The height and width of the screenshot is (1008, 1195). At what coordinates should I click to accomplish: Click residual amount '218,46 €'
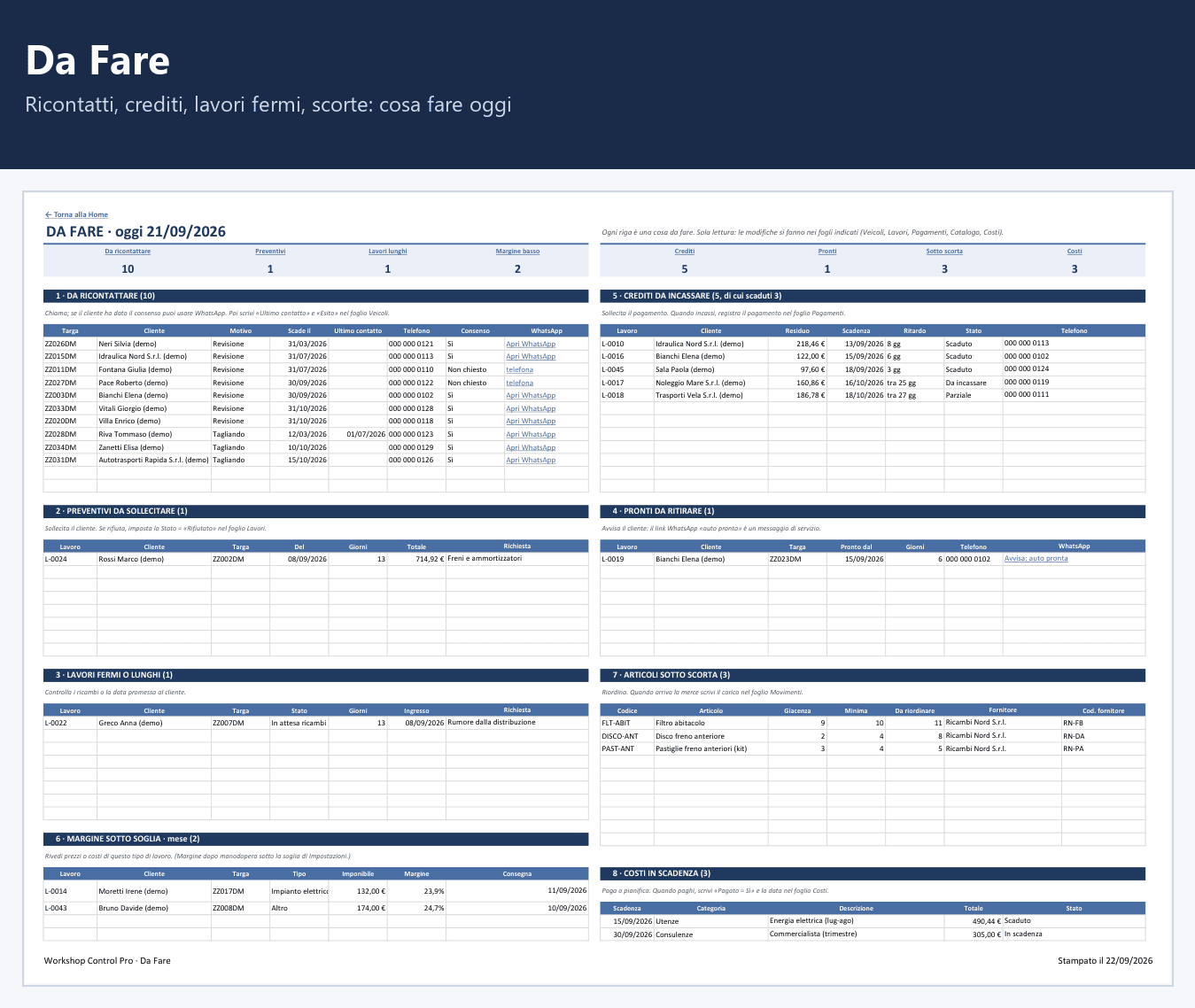[797, 344]
